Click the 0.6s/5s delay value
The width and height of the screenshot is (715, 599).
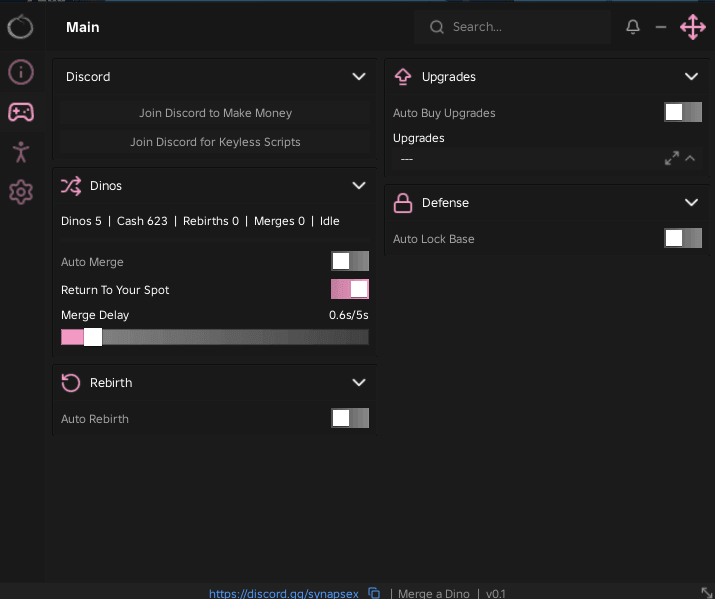(x=348, y=315)
